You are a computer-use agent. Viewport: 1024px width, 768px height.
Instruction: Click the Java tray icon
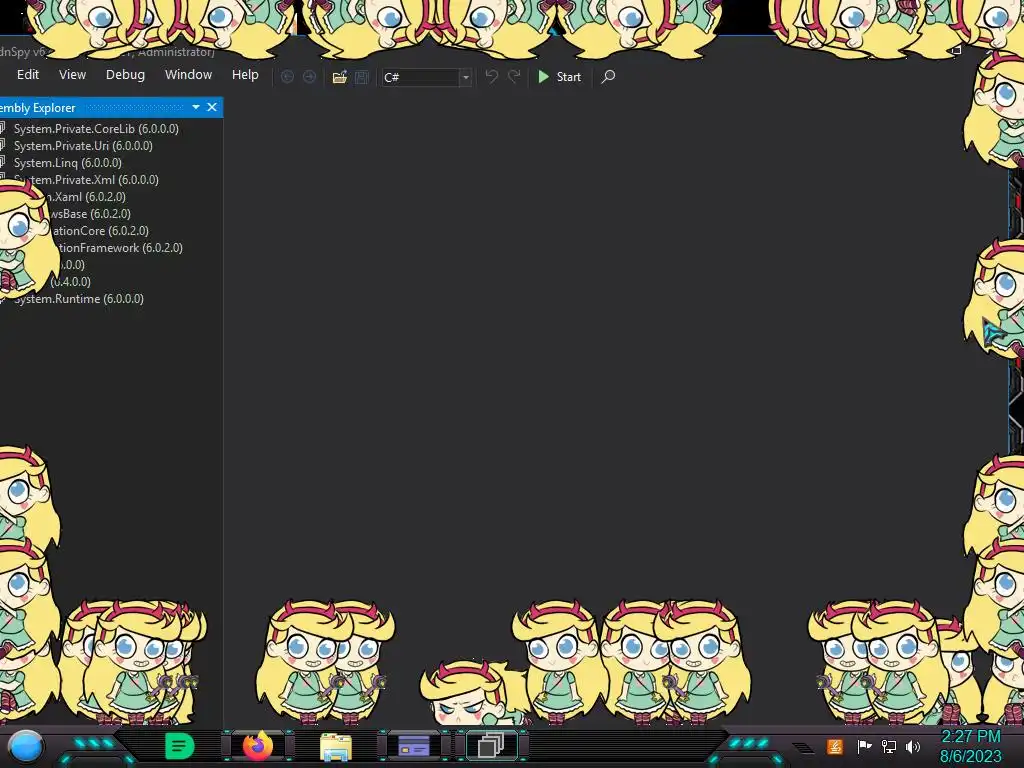coord(835,746)
